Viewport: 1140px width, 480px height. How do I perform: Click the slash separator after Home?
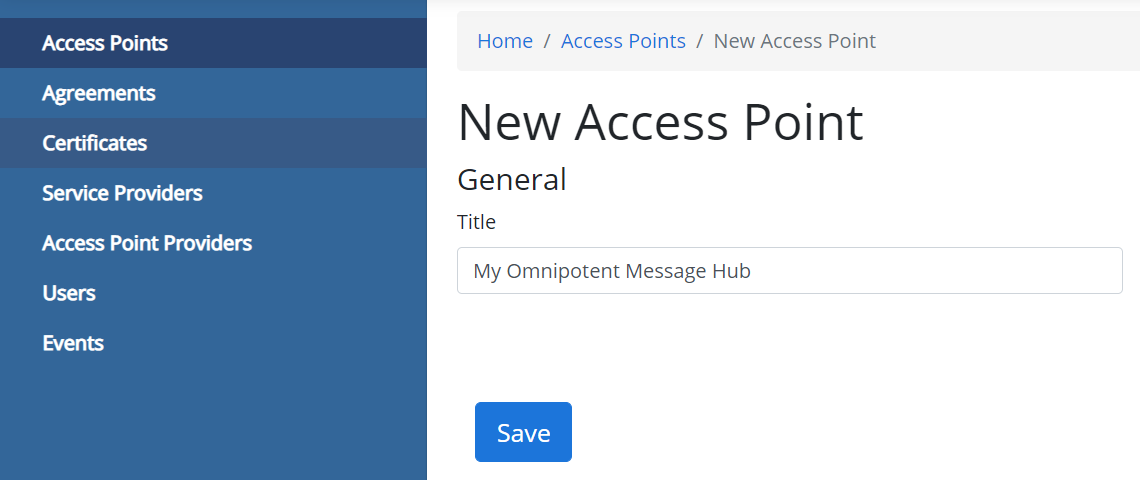point(546,41)
